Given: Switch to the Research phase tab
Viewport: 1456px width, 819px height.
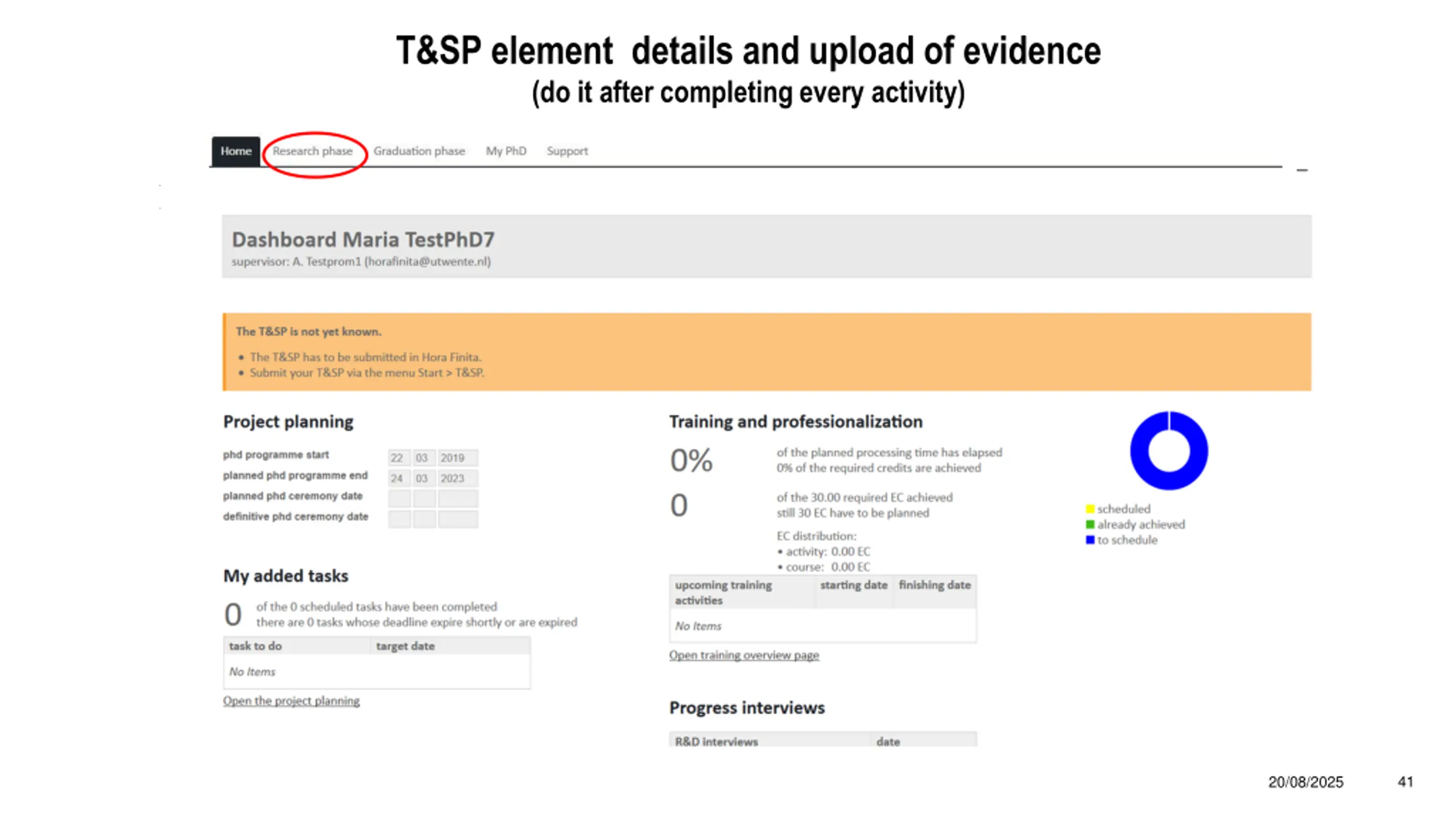Looking at the screenshot, I should click(x=312, y=151).
